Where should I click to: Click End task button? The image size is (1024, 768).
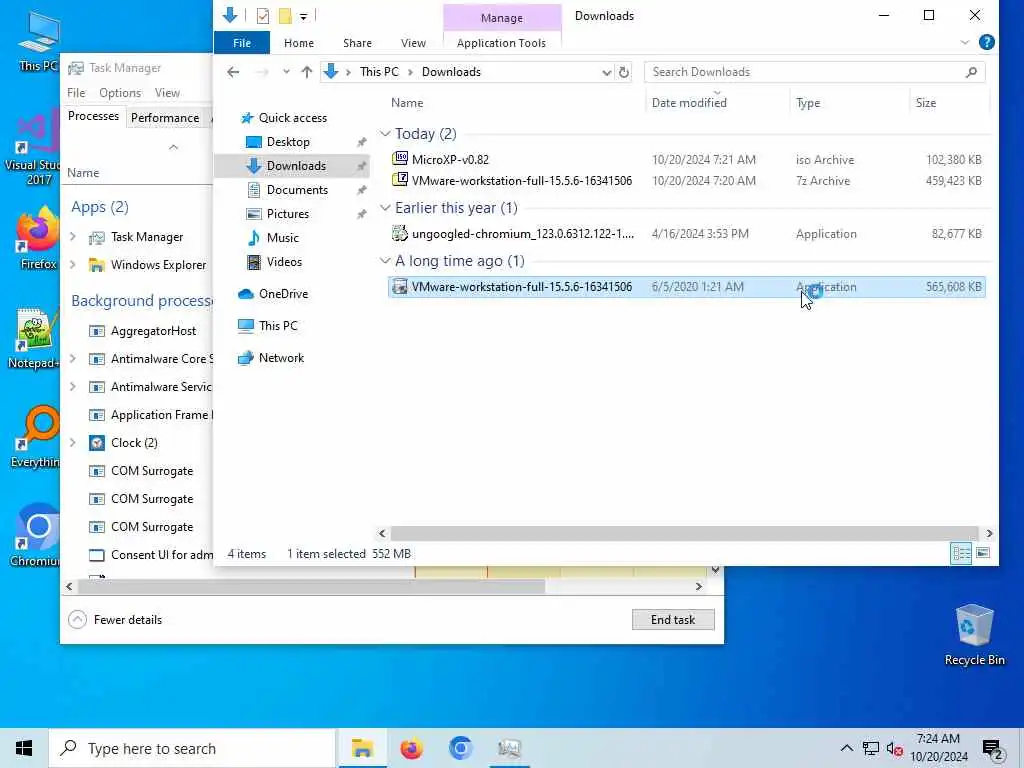[673, 620]
